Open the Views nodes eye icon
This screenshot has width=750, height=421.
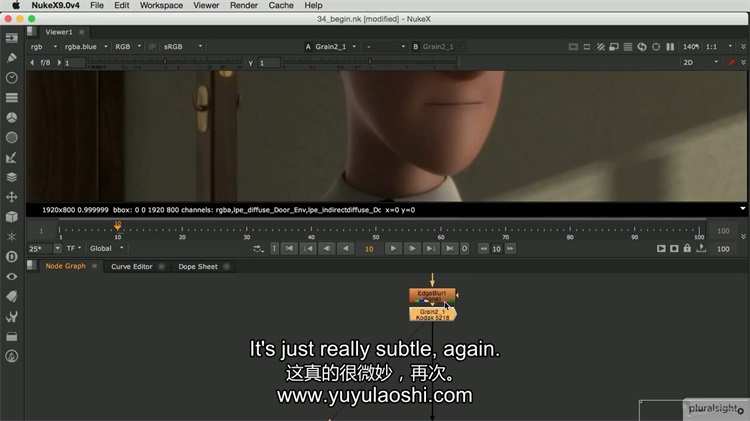(11, 277)
